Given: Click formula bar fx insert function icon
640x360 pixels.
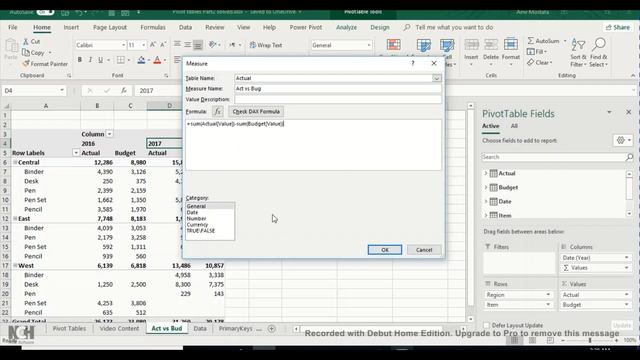Looking at the screenshot, I should point(124,91).
